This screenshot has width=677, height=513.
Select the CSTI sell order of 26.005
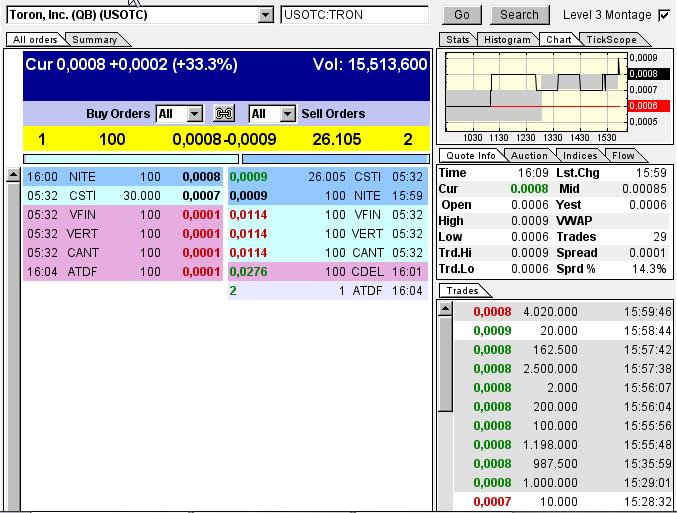328,177
